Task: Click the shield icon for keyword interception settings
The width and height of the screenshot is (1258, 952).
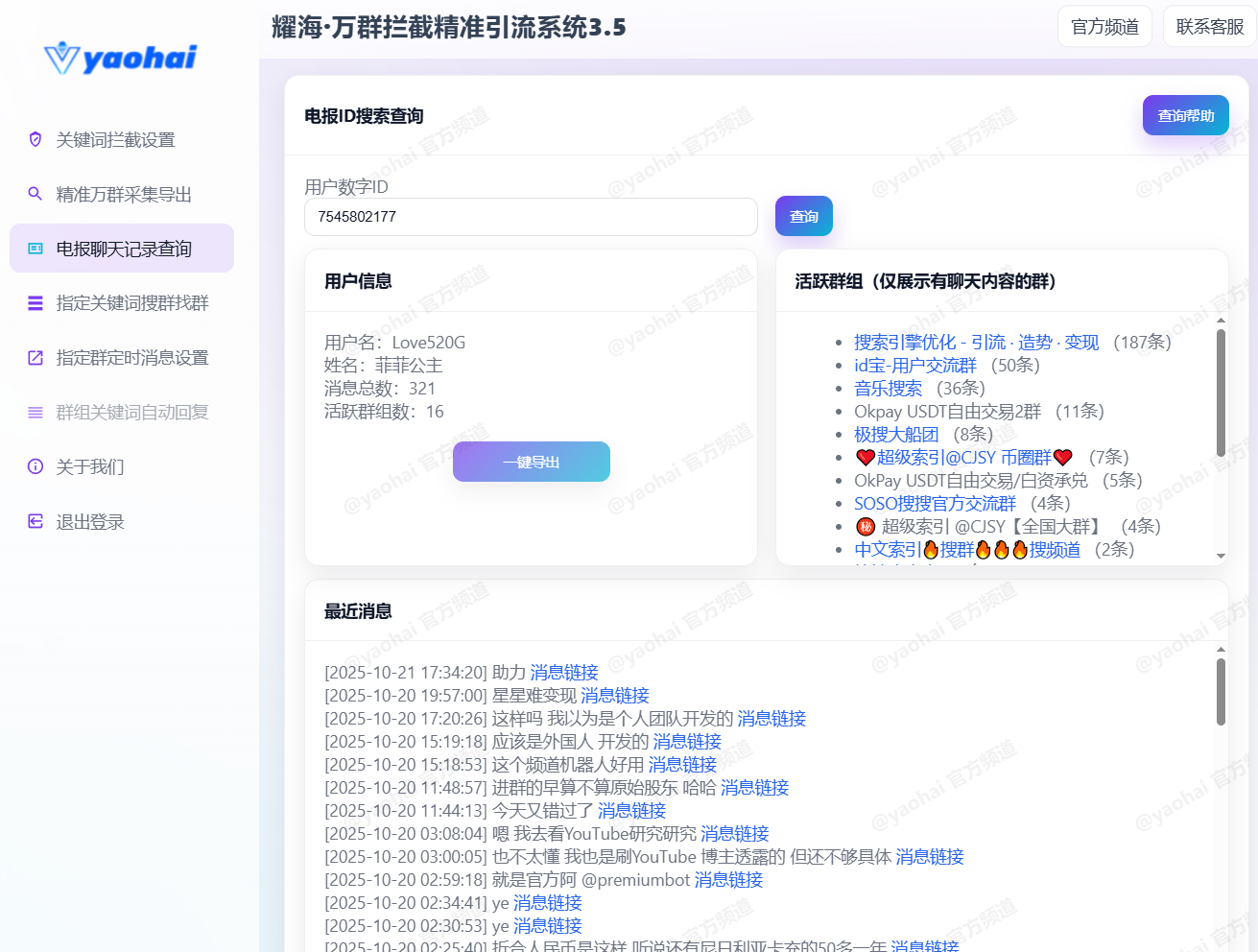Action: 36,140
